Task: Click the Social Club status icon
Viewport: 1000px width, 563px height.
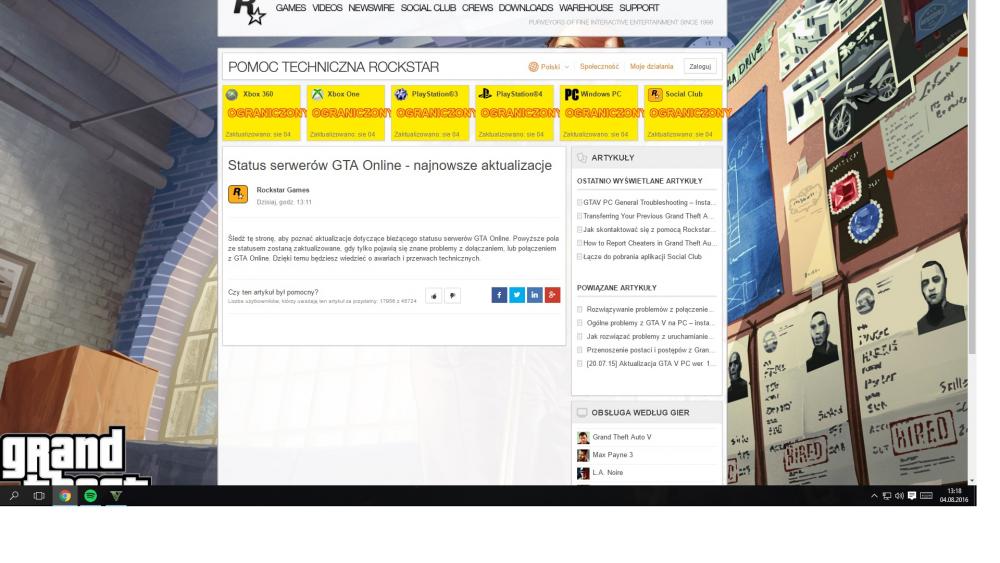Action: point(655,94)
